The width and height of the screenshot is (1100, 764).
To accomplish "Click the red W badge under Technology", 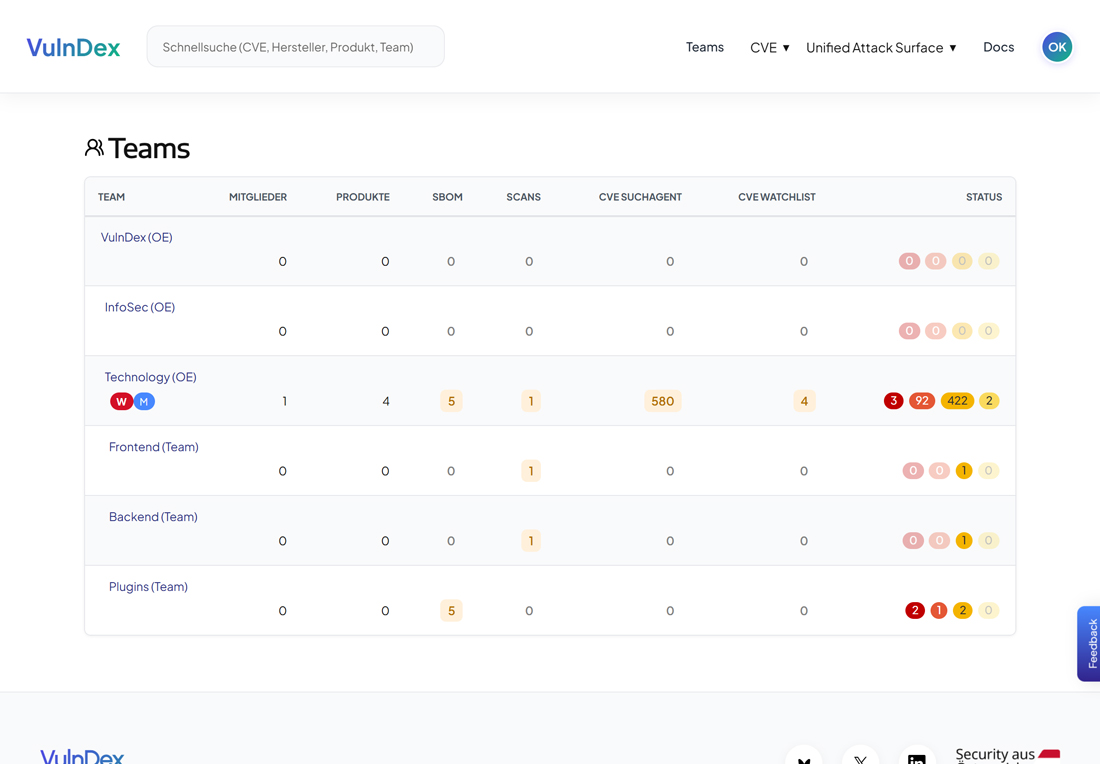I will 121,401.
